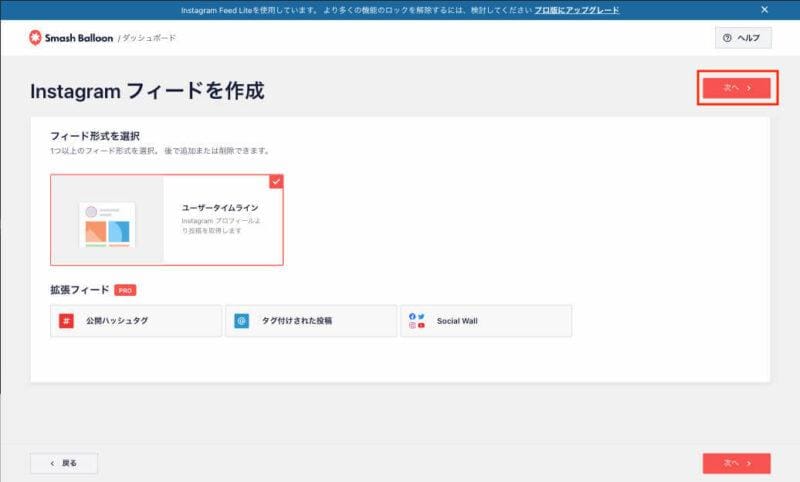Click the Smash Balloon logo icon
Viewport: 800px width, 482px height.
click(36, 38)
